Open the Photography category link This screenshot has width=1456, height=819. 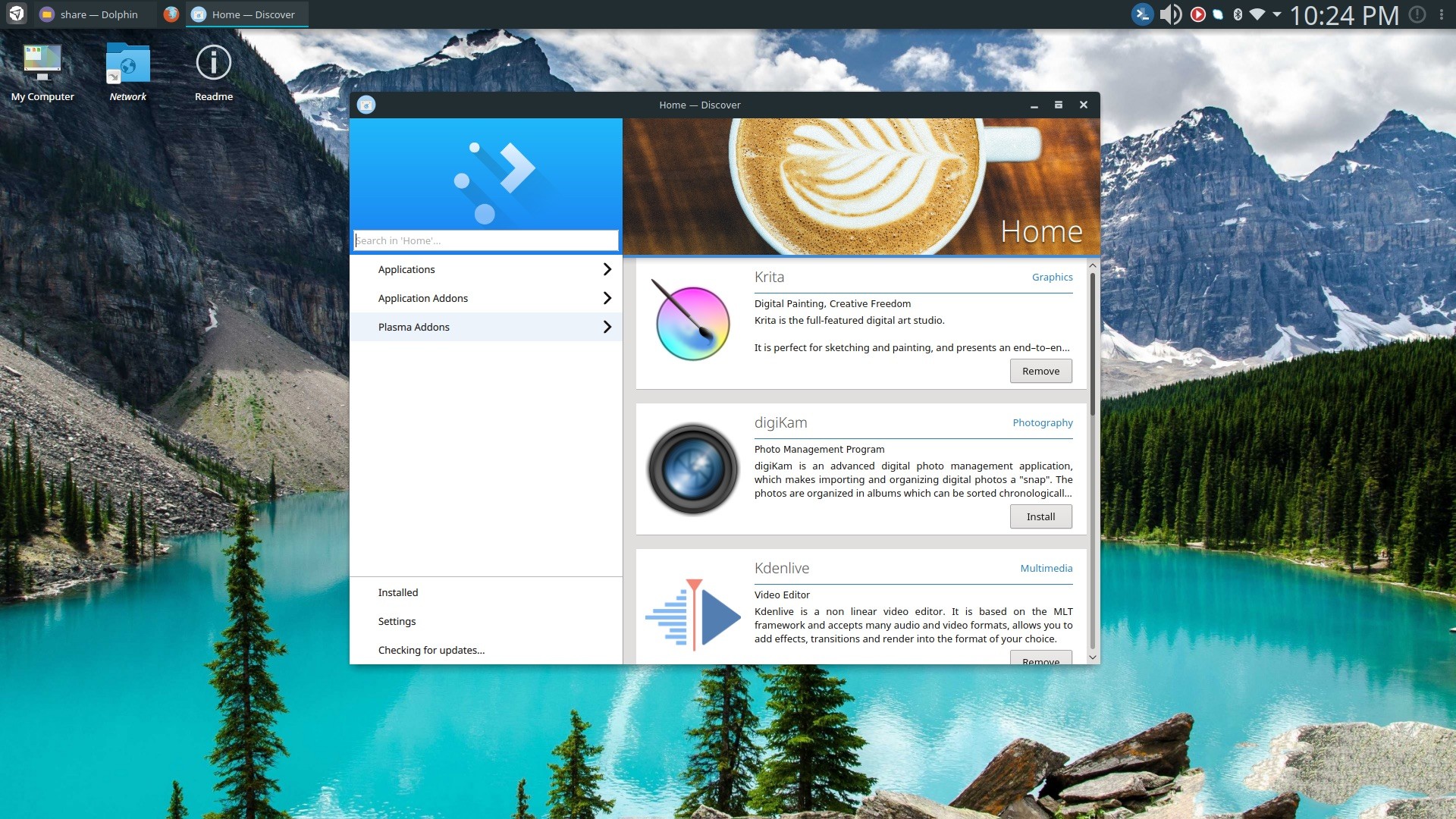pyautogui.click(x=1042, y=422)
